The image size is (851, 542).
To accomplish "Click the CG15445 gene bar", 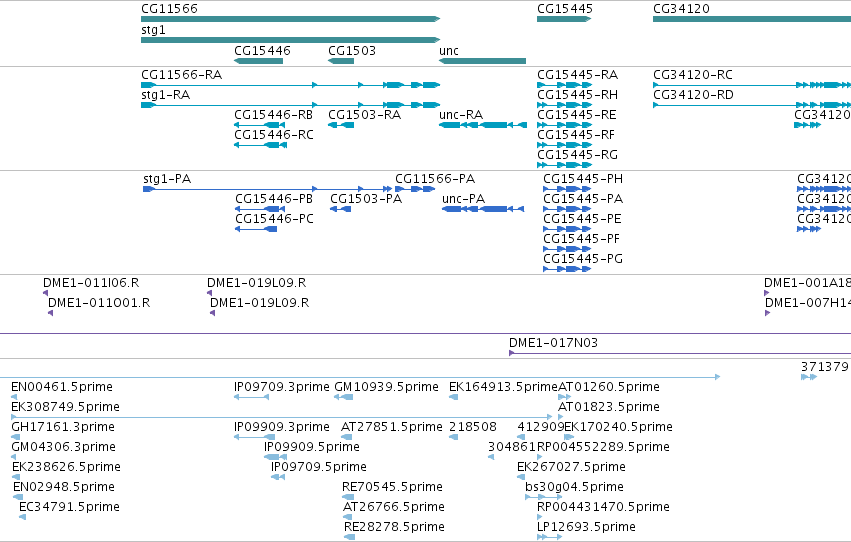I will 564,19.
